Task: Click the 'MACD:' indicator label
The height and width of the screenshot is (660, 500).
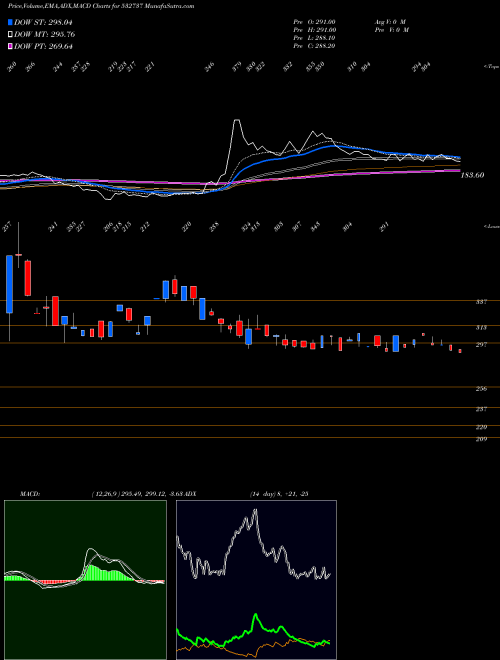Action: click(29, 494)
